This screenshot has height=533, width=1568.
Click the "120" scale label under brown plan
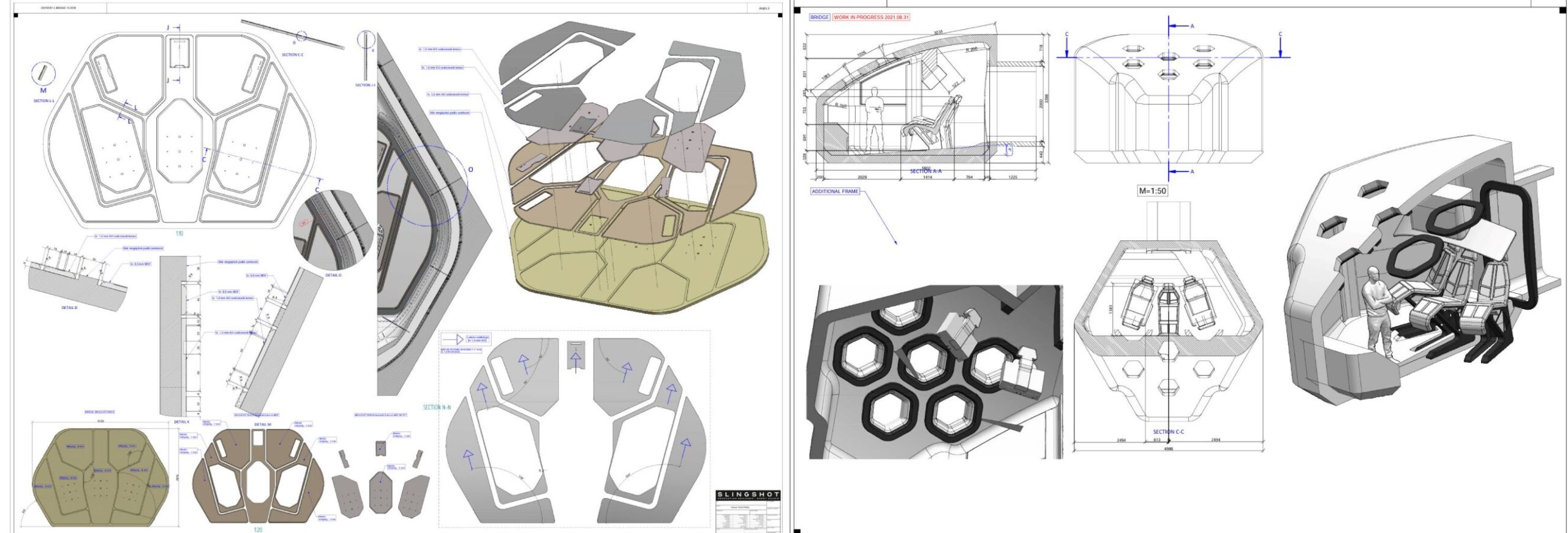pyautogui.click(x=258, y=529)
